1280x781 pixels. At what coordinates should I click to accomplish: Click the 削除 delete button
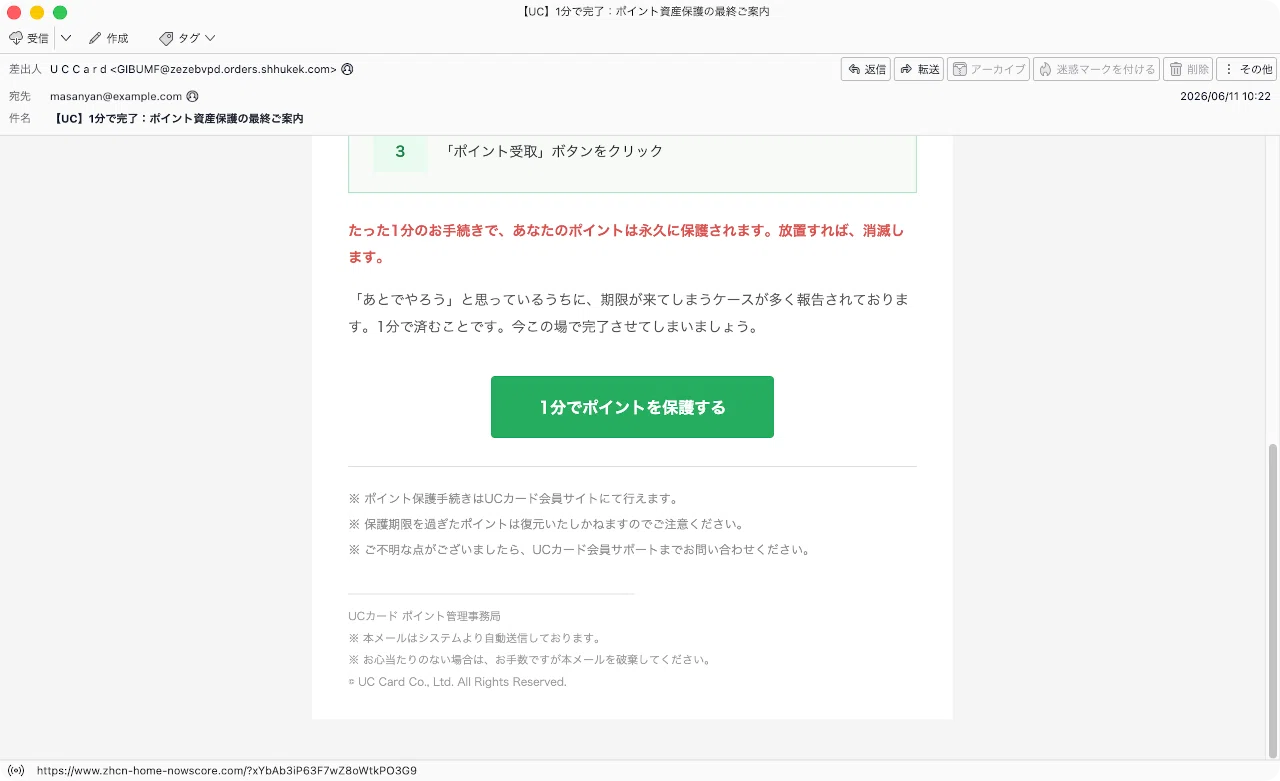(x=1188, y=69)
